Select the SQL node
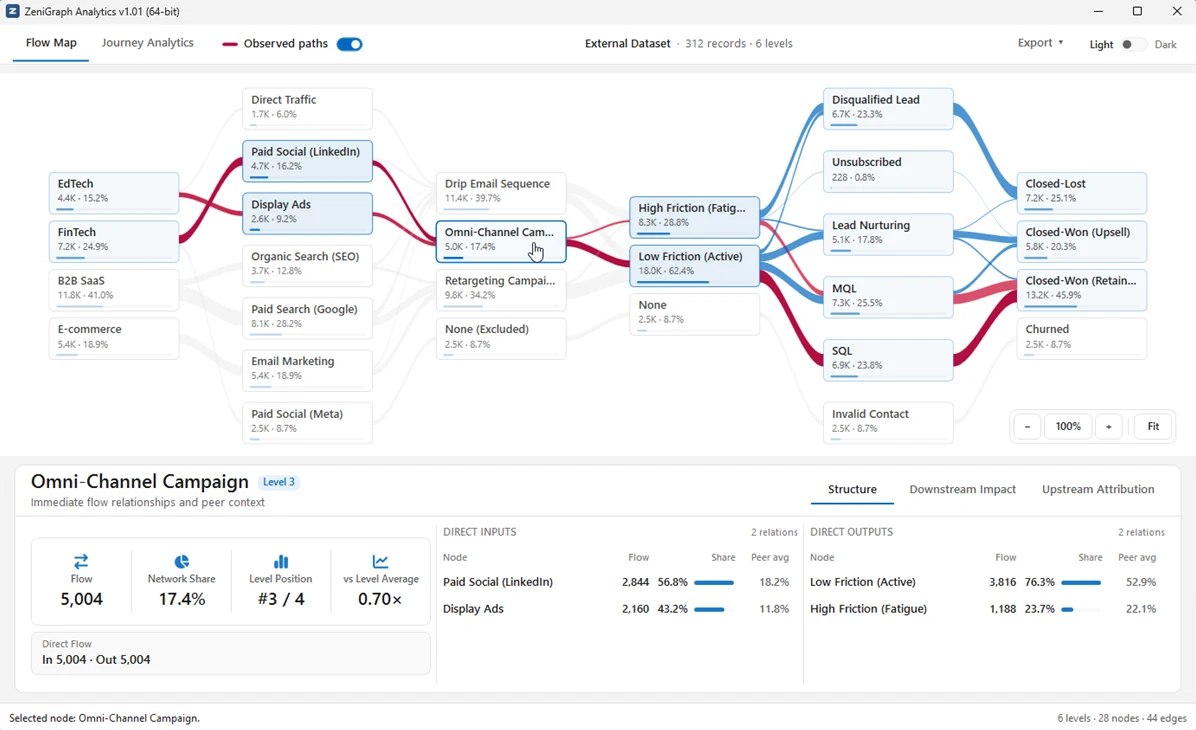The height and width of the screenshot is (730, 1196). [888, 359]
